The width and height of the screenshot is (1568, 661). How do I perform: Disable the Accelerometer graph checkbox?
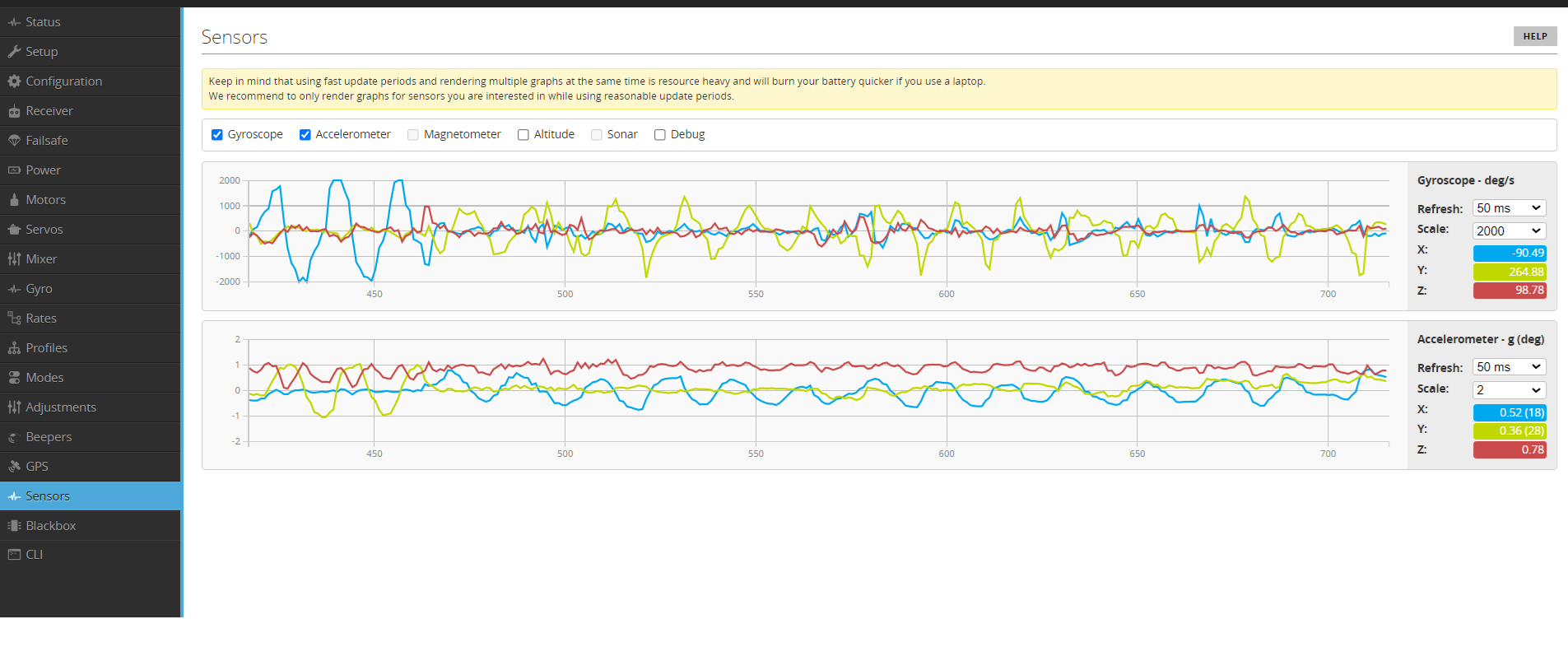(305, 135)
